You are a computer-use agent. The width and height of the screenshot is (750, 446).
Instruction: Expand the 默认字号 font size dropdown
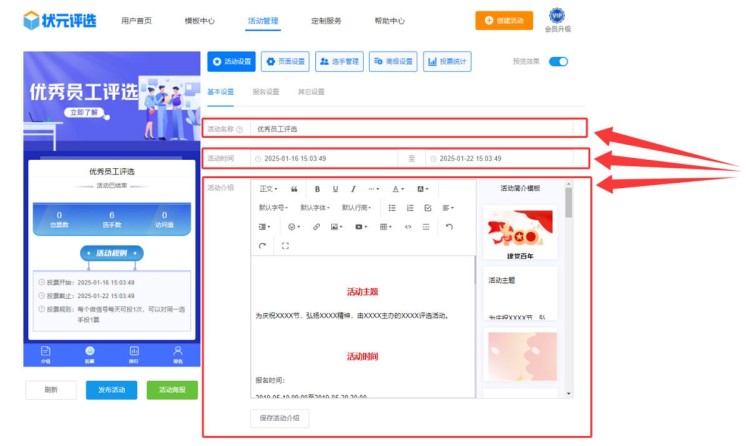pyautogui.click(x=274, y=208)
